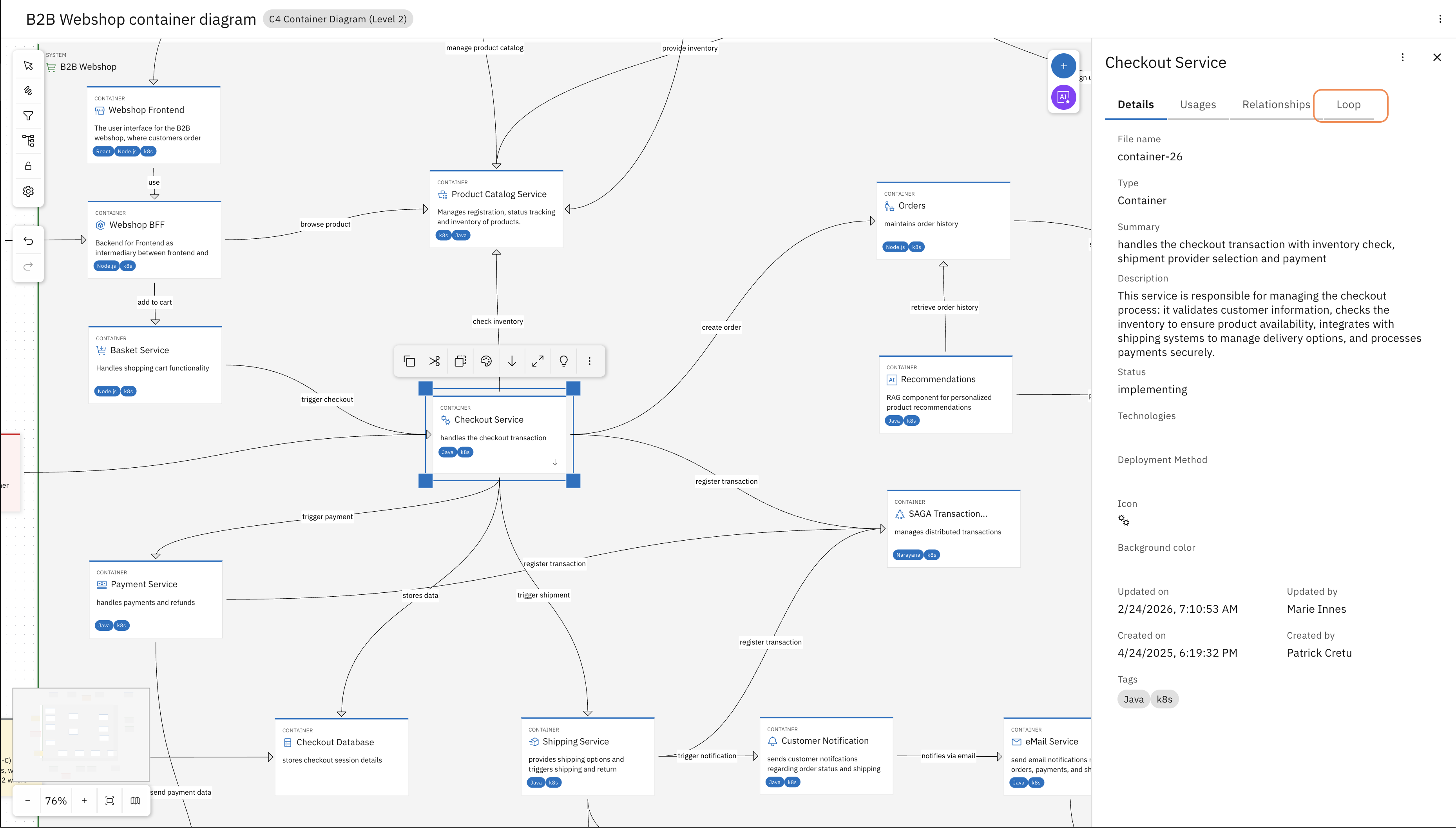1456x828 pixels.
Task: Click the minimap thumbnail overview
Action: (81, 734)
